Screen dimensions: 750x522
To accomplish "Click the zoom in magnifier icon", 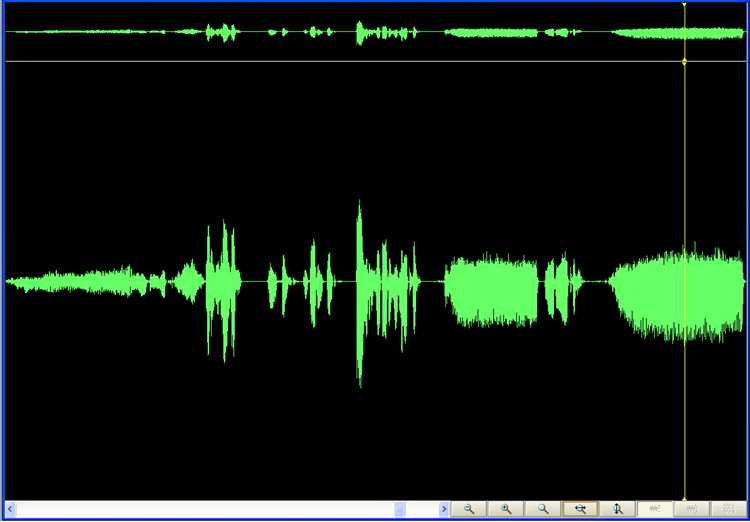I will 506,509.
